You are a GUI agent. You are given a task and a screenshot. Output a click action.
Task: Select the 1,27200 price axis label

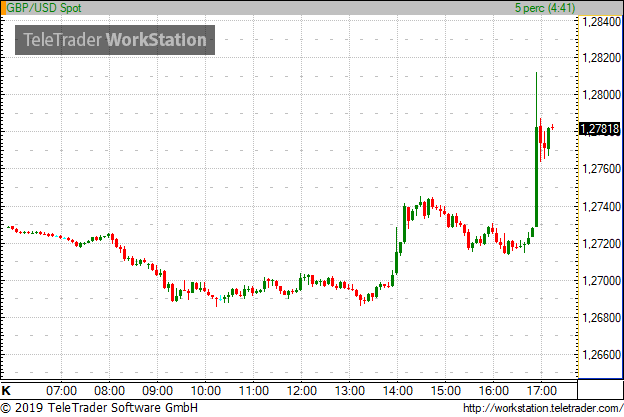click(x=601, y=244)
